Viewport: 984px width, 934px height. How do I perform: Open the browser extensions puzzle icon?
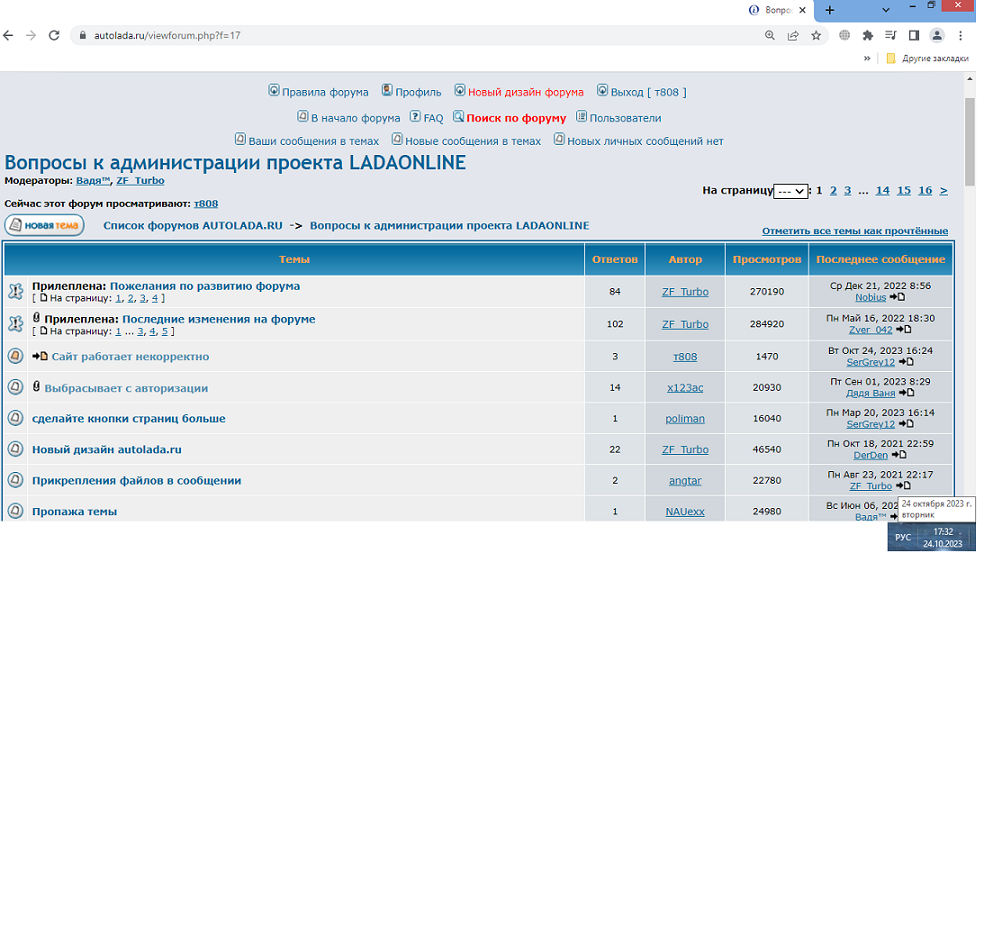tap(867, 35)
